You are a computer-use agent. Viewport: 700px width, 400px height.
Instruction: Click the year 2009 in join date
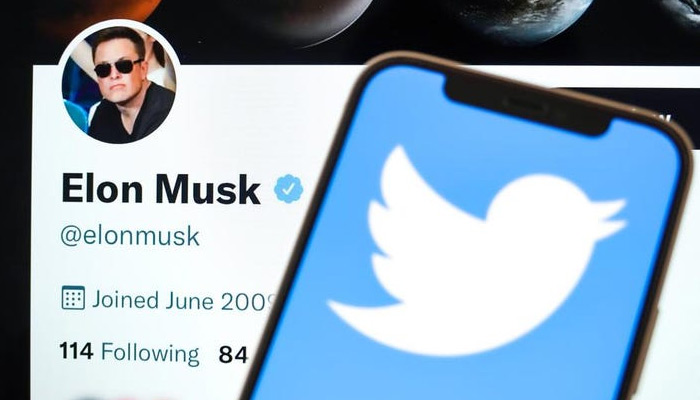click(x=248, y=302)
